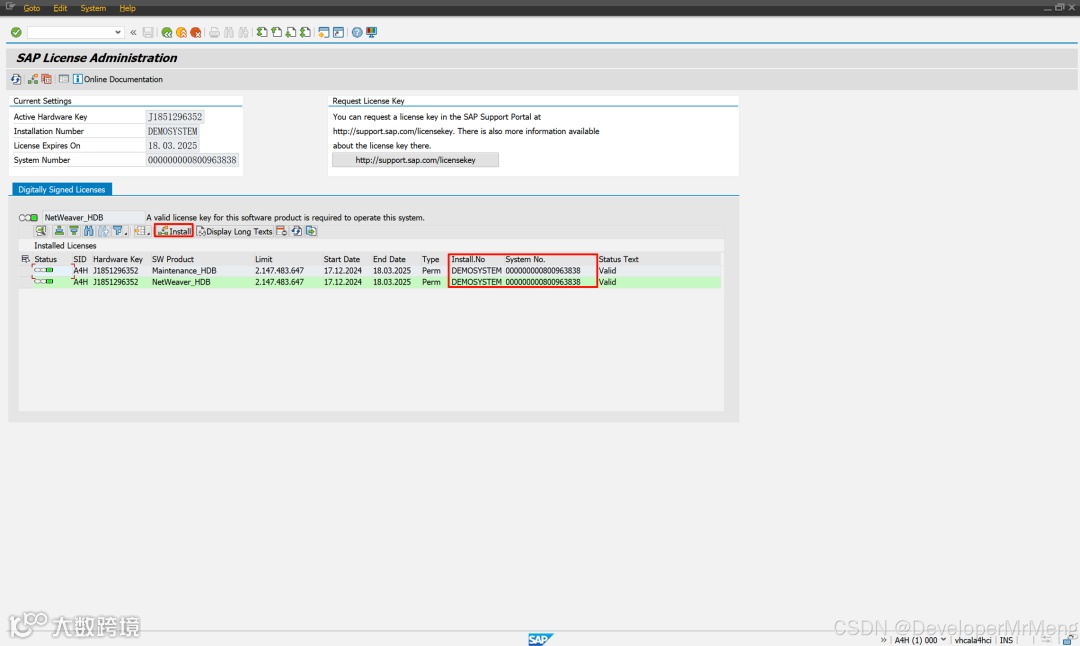This screenshot has width=1080, height=646.
Task: Click the Display Long Texts button
Action: coord(235,231)
